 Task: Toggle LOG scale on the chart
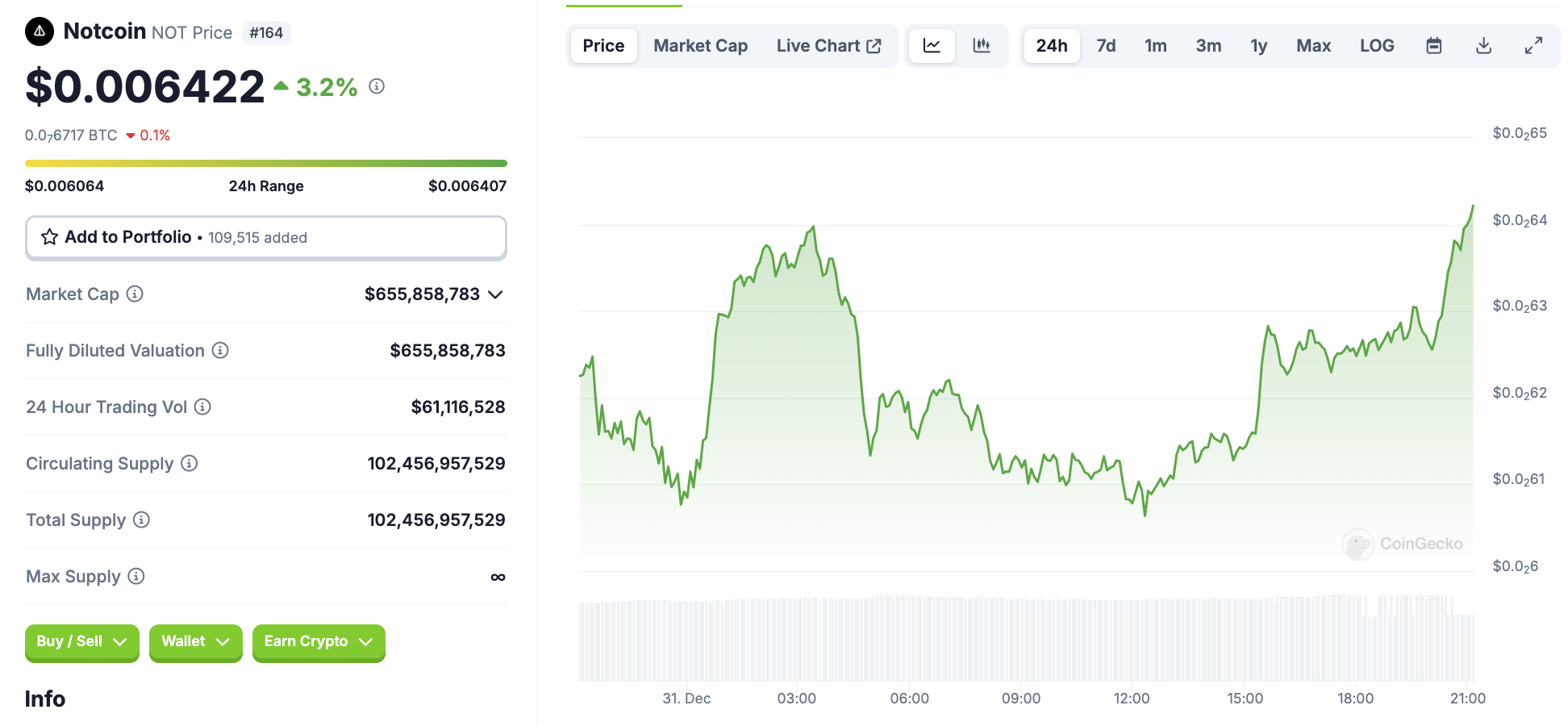(1377, 46)
